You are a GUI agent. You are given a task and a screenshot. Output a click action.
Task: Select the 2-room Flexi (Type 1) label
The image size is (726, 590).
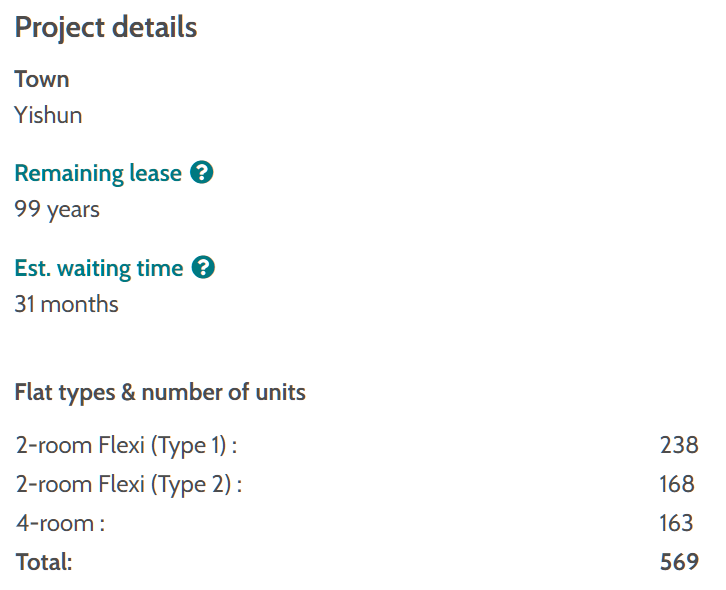tap(126, 446)
